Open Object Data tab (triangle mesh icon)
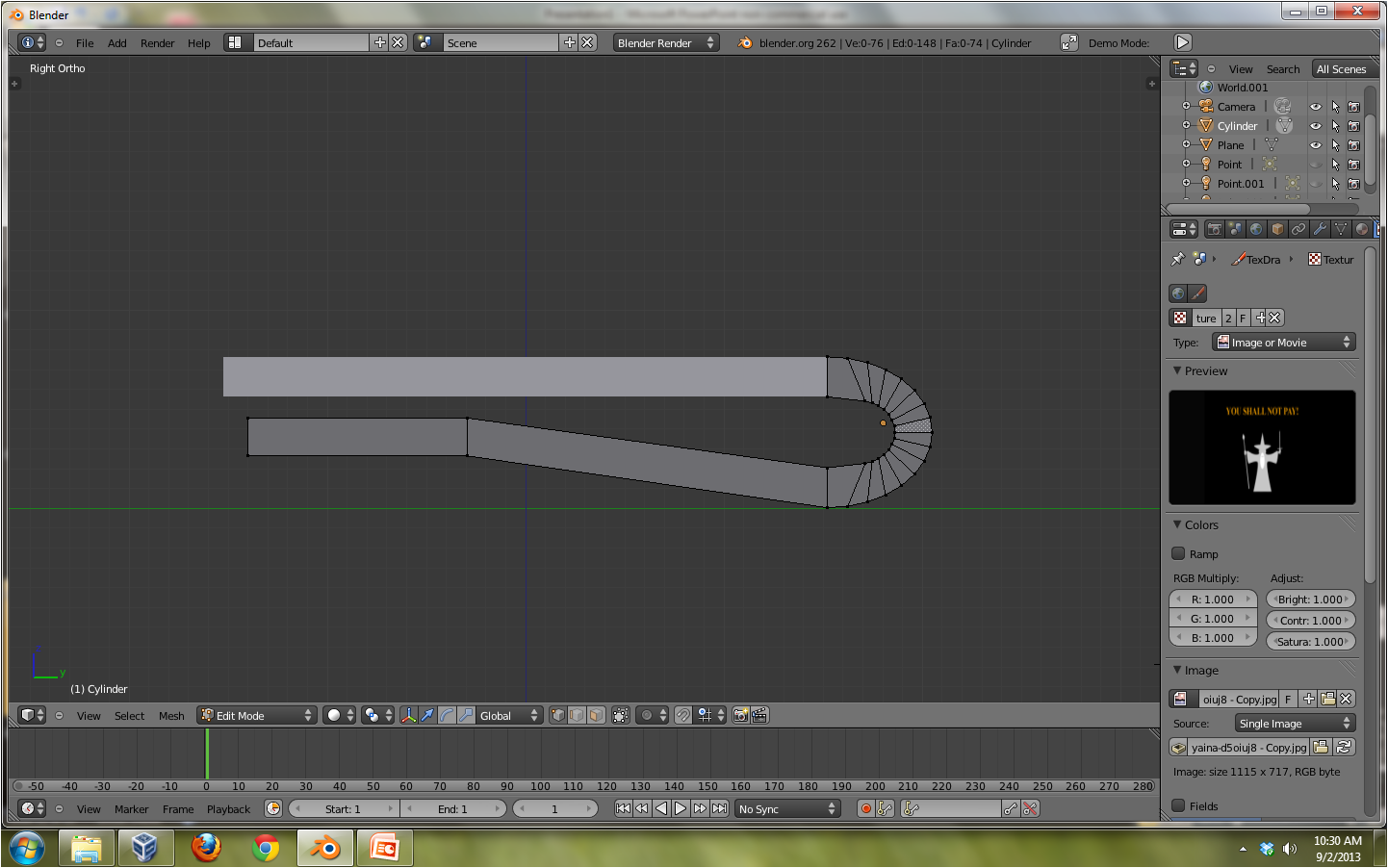The width and height of the screenshot is (1388, 868). click(x=1341, y=229)
